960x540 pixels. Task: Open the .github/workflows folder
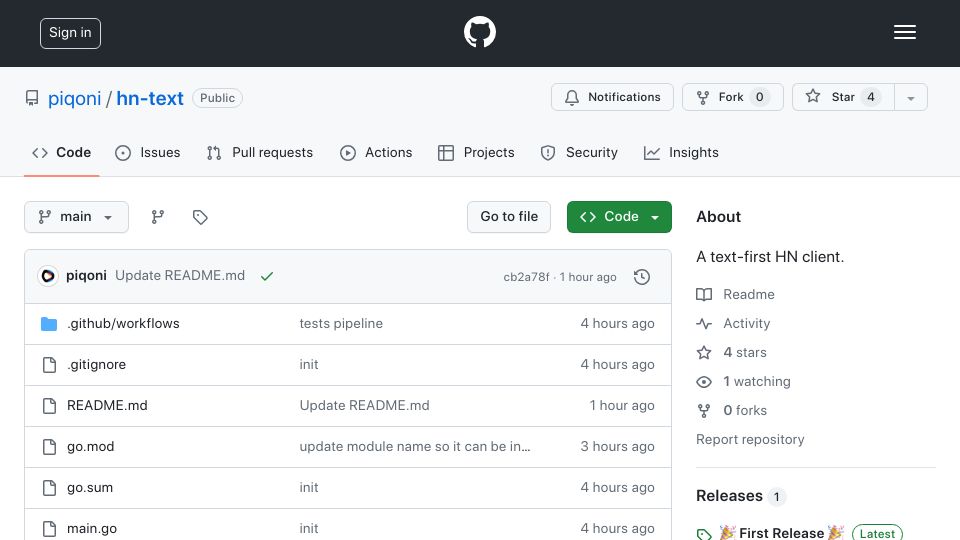click(123, 323)
